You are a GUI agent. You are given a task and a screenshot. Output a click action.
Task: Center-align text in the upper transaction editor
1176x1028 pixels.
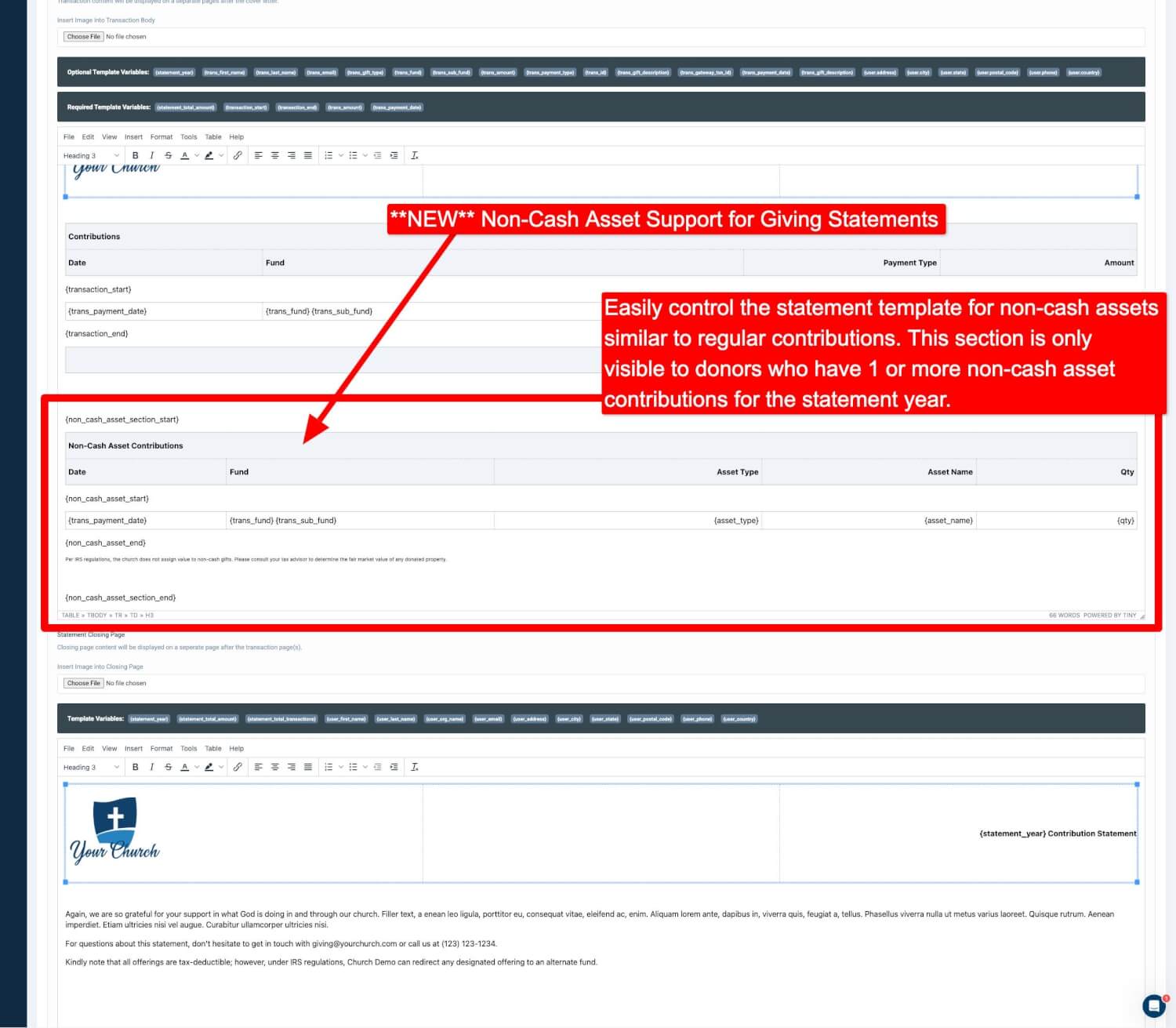[x=275, y=155]
